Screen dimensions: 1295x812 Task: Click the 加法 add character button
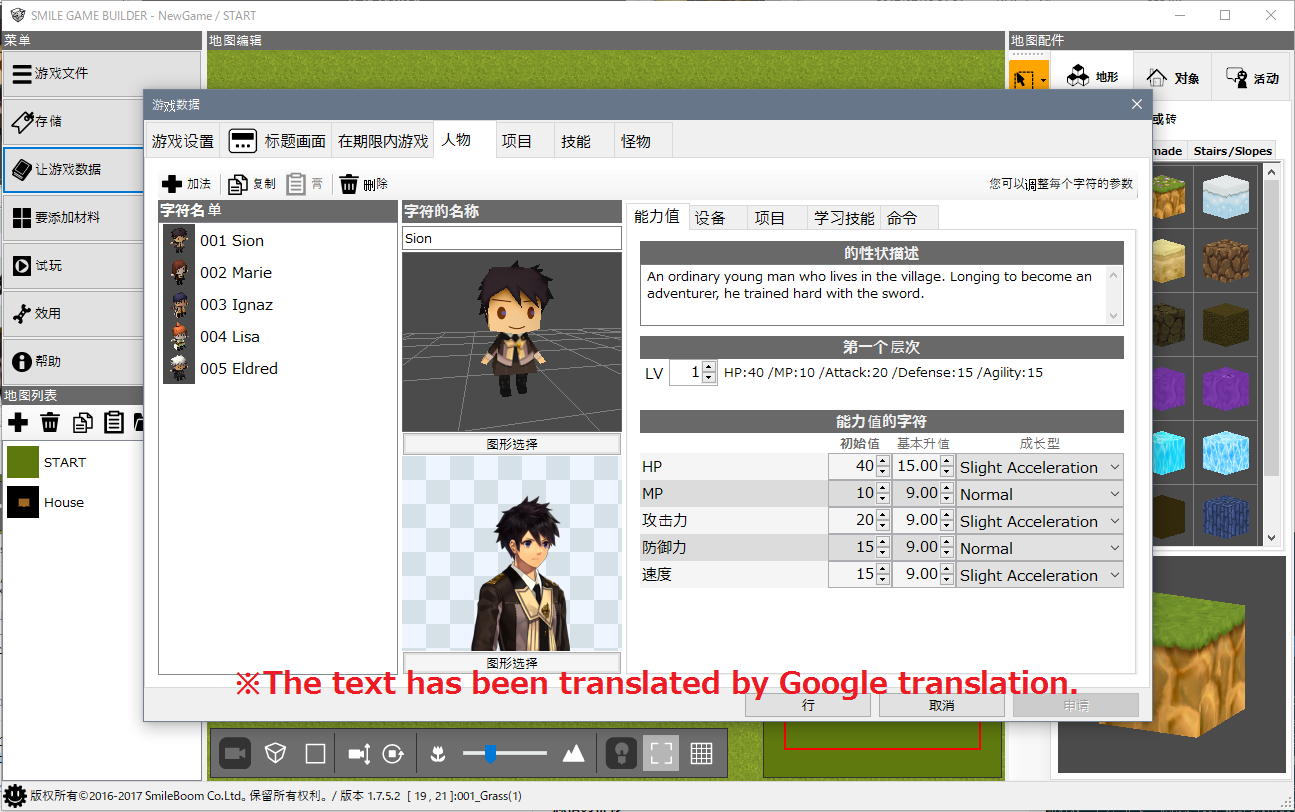(x=187, y=184)
